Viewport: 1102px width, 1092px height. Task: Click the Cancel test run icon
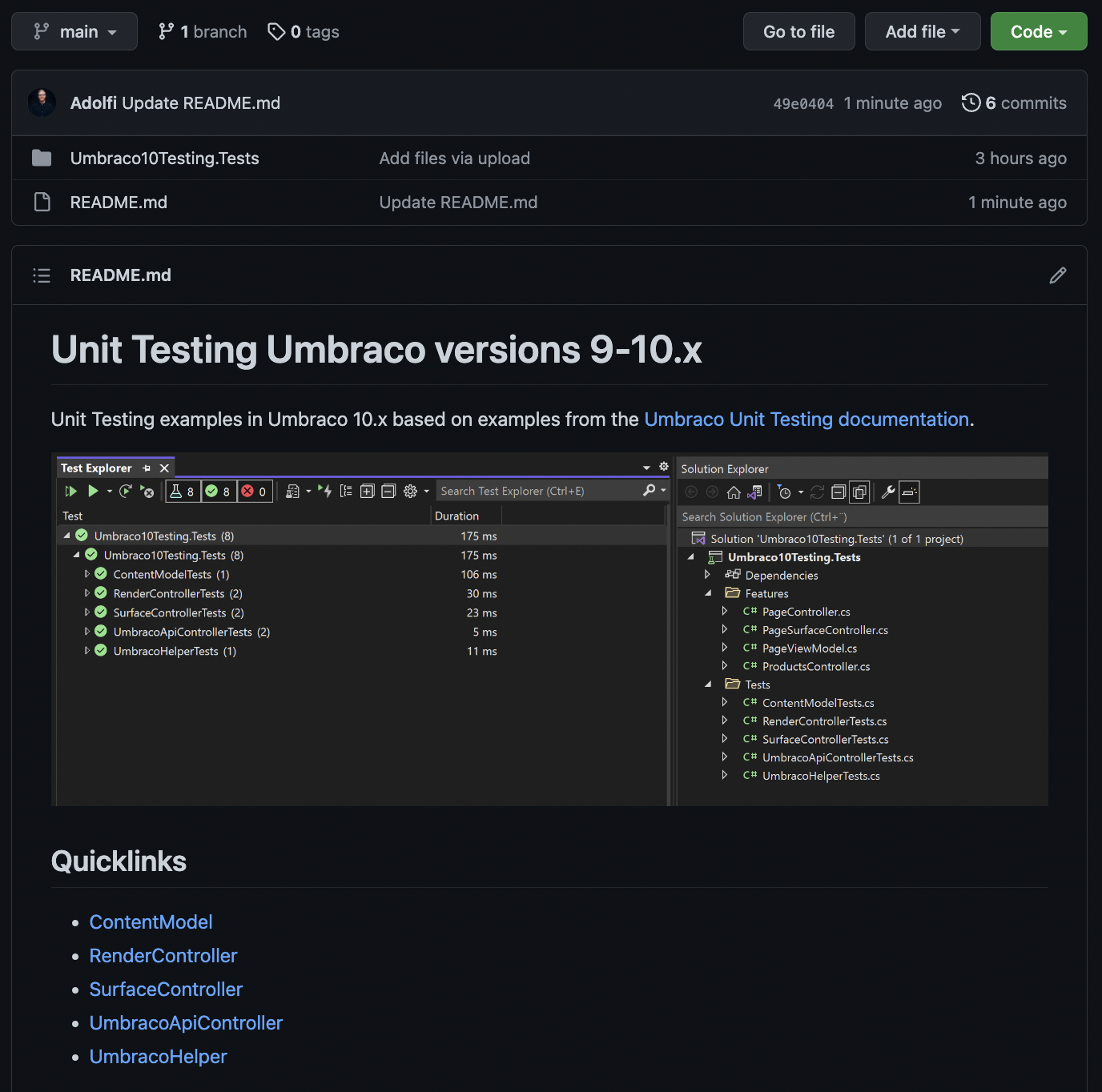[x=147, y=491]
